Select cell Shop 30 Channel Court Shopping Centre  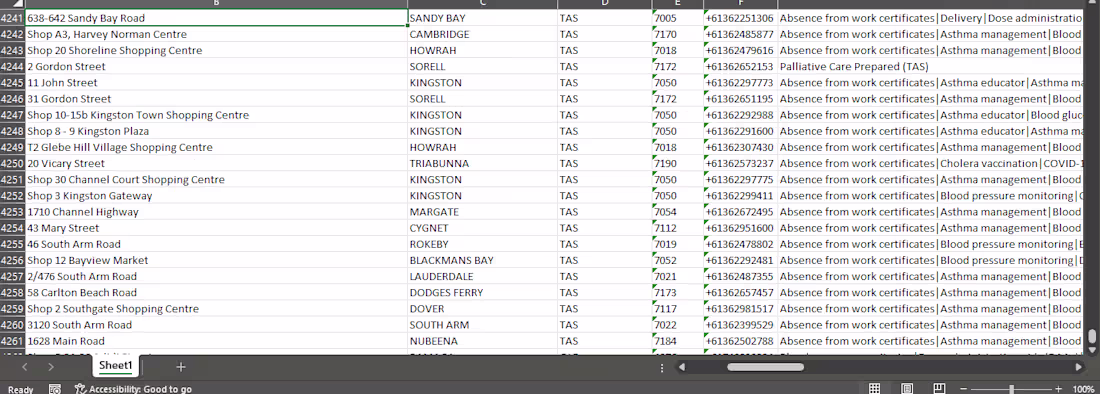[x=216, y=179]
